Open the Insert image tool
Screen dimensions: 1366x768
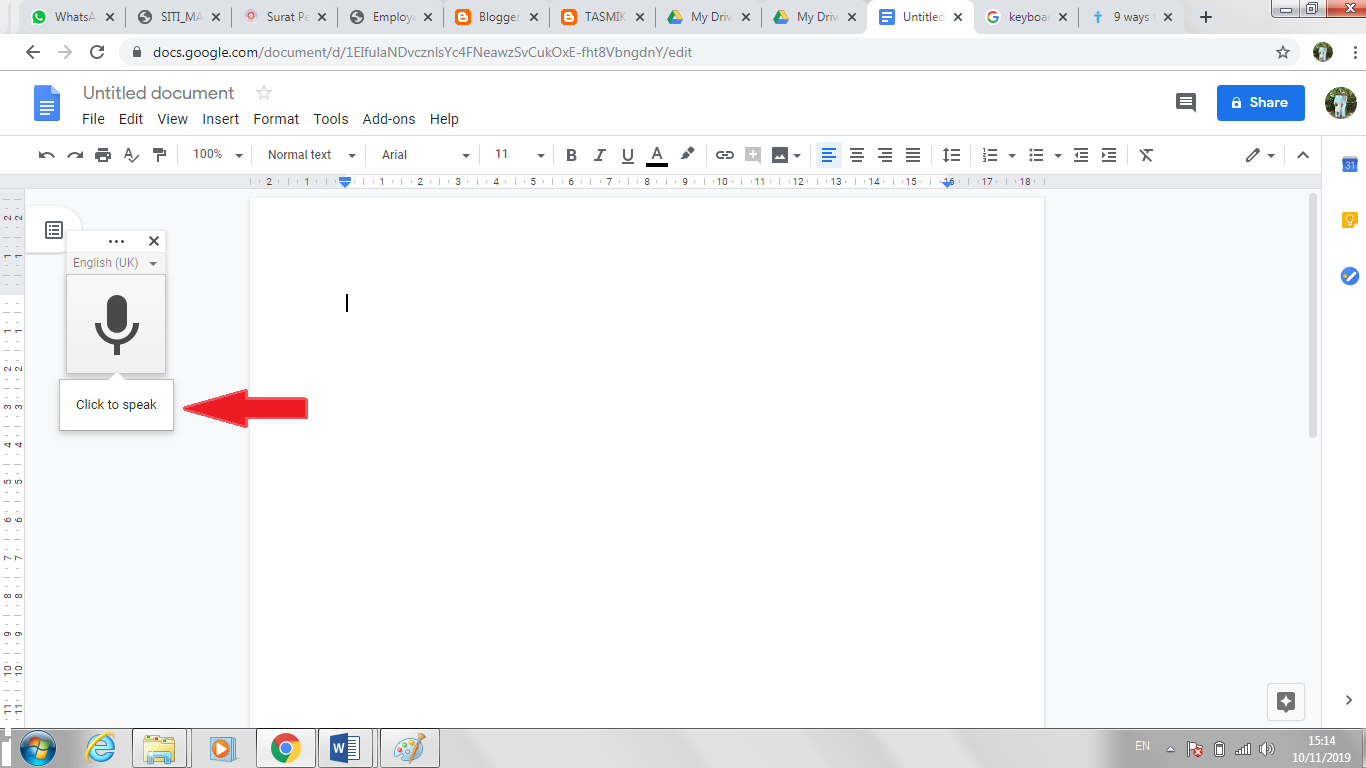point(779,155)
